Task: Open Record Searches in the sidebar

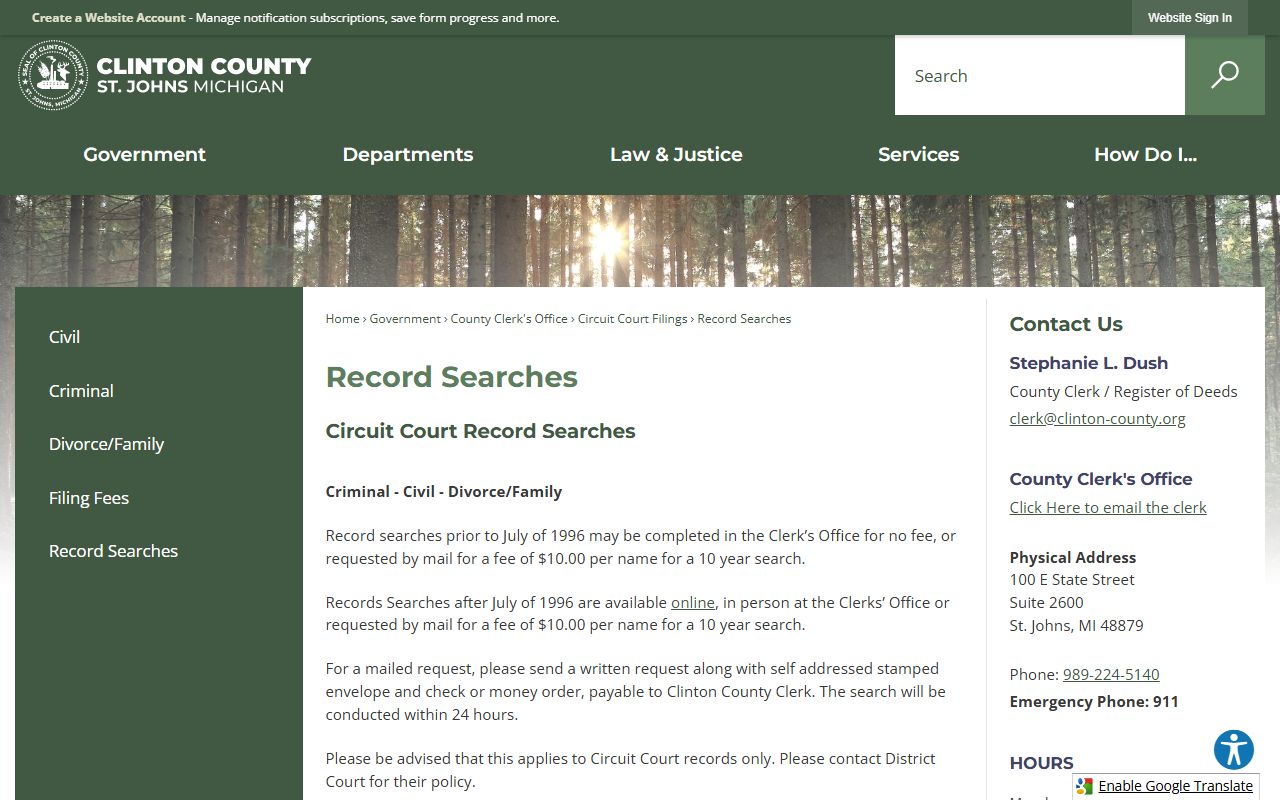Action: point(113,551)
